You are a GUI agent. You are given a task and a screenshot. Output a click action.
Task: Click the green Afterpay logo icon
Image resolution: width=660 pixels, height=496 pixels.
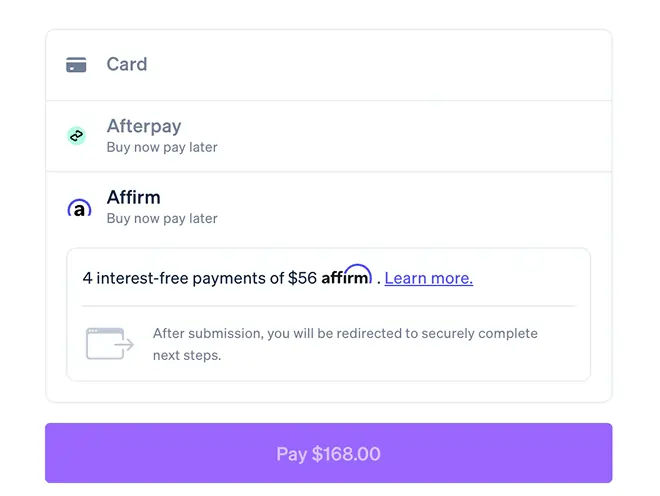click(76, 136)
